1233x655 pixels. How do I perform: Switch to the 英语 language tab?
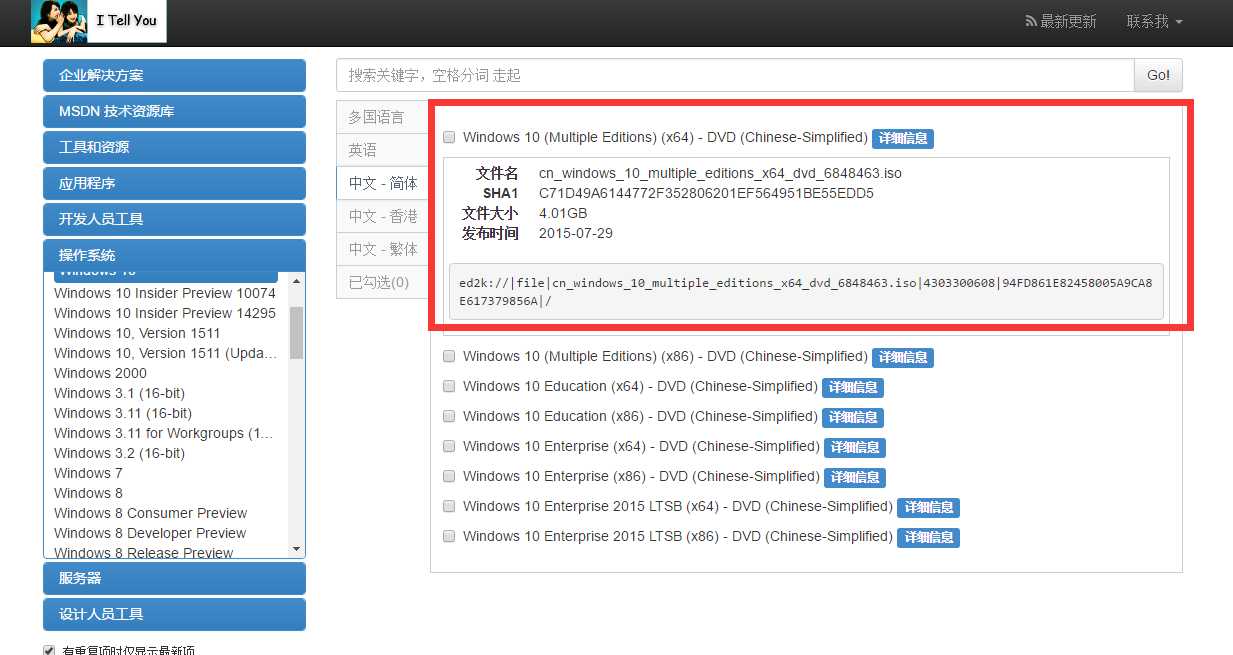point(383,150)
